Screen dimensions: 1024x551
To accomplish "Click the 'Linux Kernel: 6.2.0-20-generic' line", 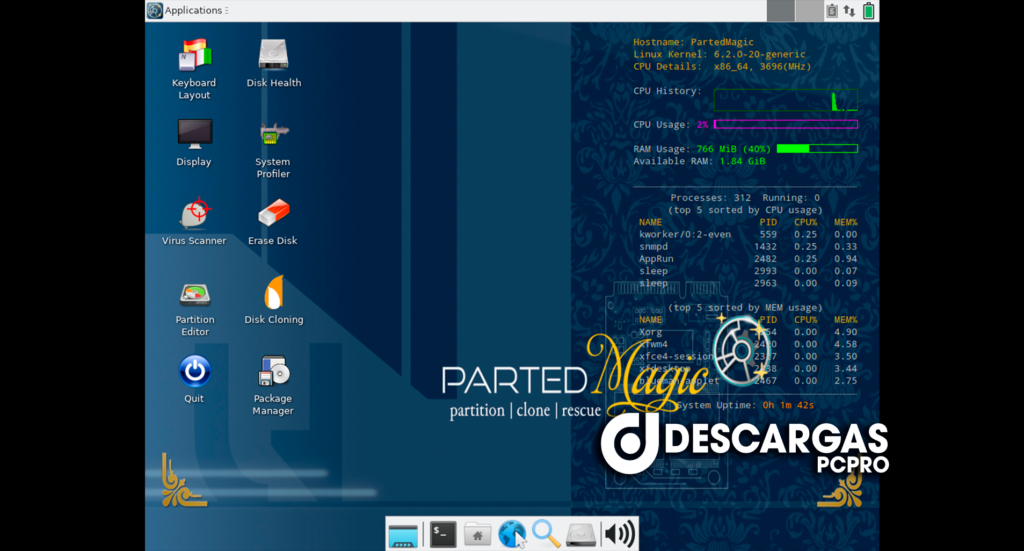I will (719, 54).
